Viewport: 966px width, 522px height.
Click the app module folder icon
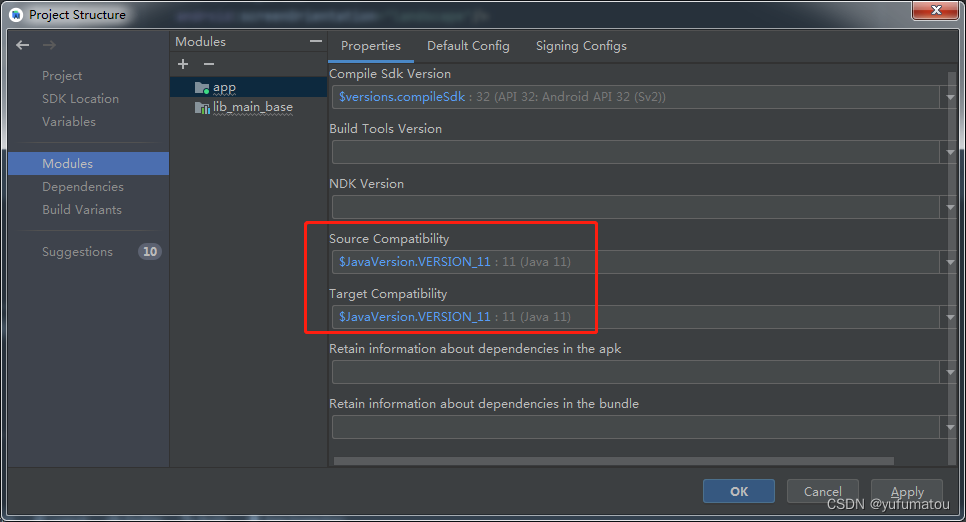tap(202, 88)
